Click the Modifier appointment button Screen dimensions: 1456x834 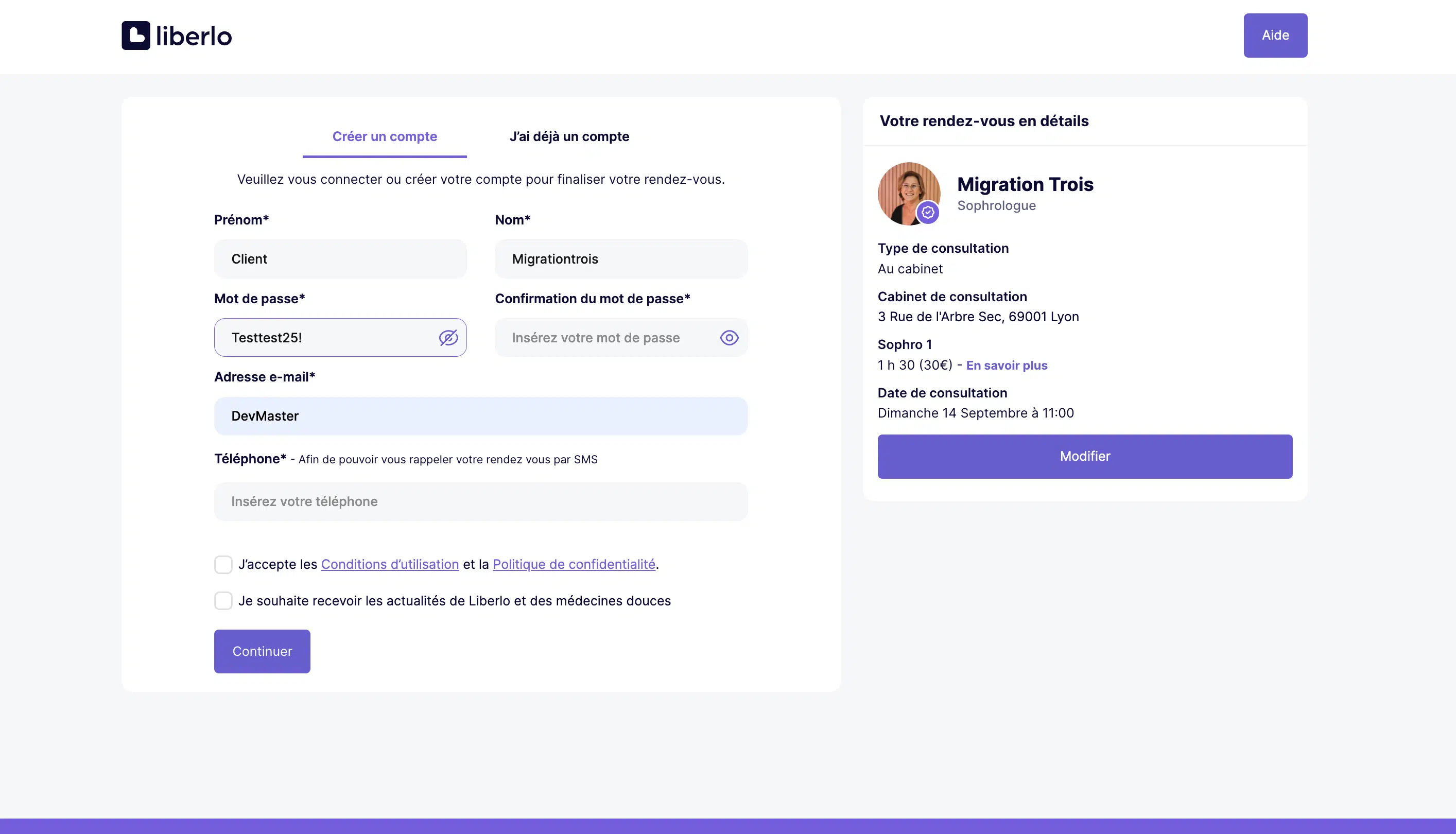[x=1084, y=456]
